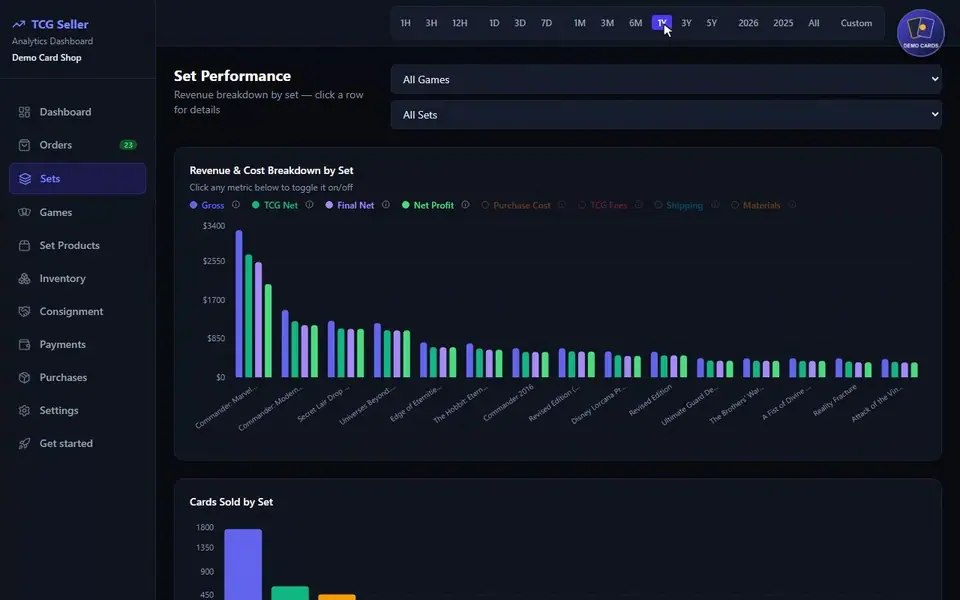Disable the Net Profit metric
Screen dimensions: 960x600
428,205
